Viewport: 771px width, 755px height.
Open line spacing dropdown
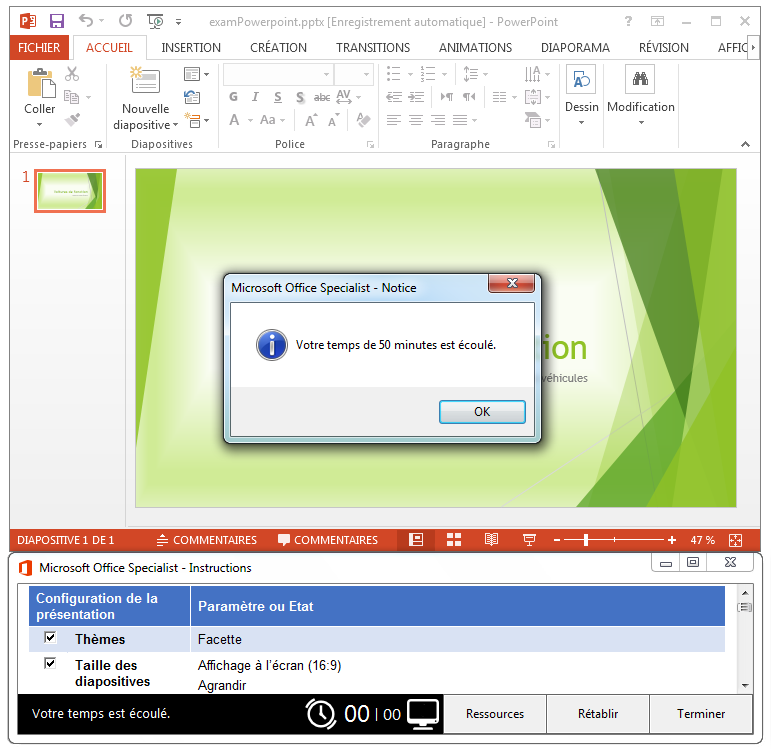click(x=475, y=74)
